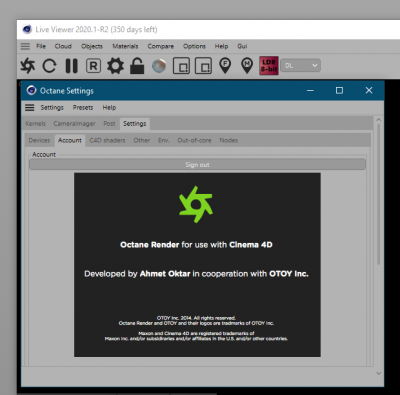Click the Sign out button

coord(197,164)
